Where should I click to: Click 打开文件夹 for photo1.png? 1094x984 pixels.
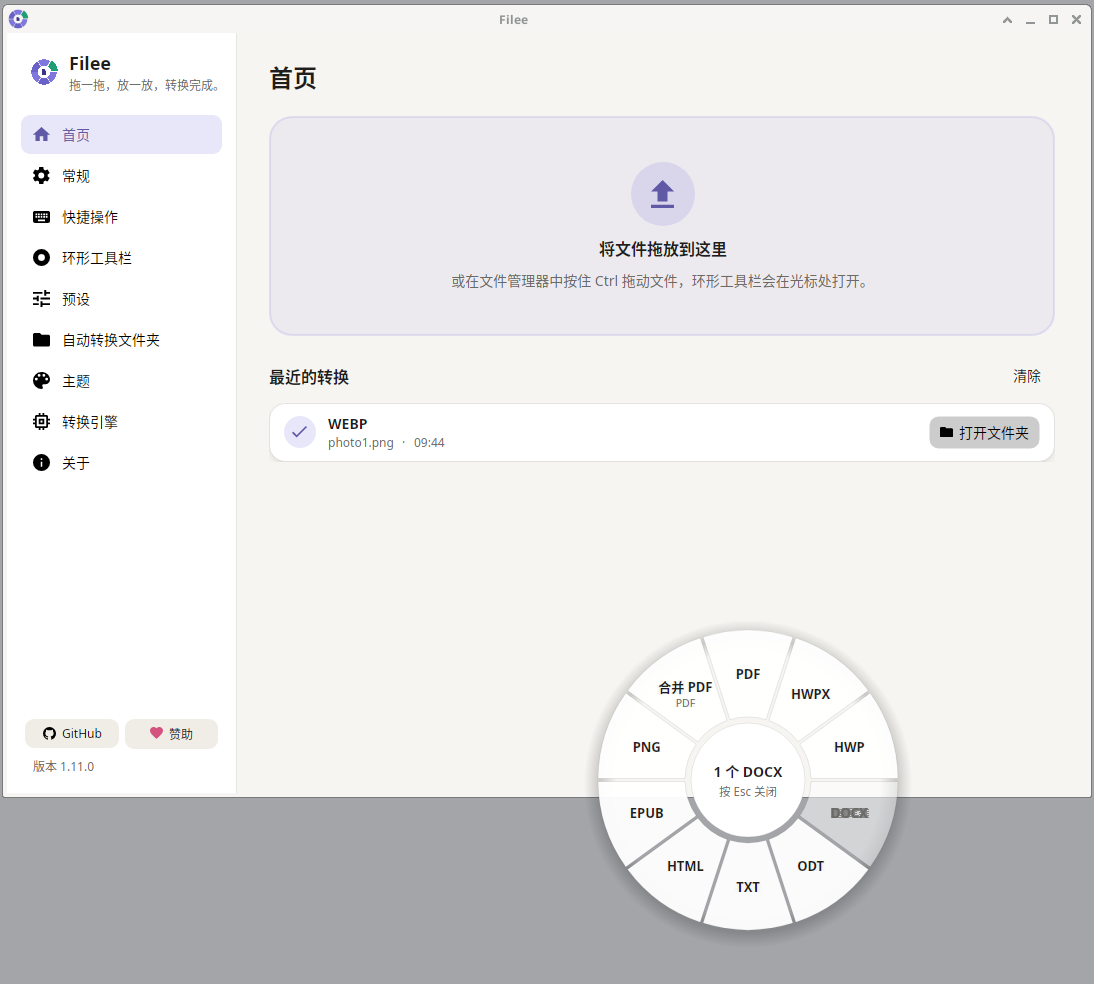(984, 433)
